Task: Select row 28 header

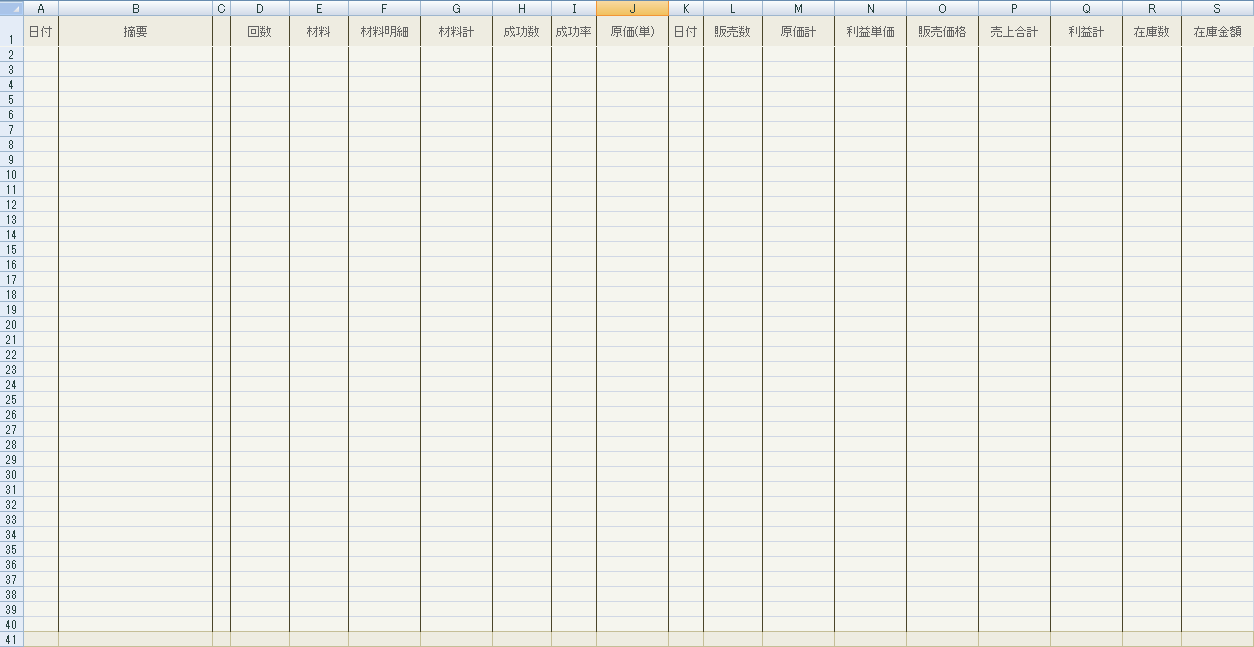Action: coord(11,444)
